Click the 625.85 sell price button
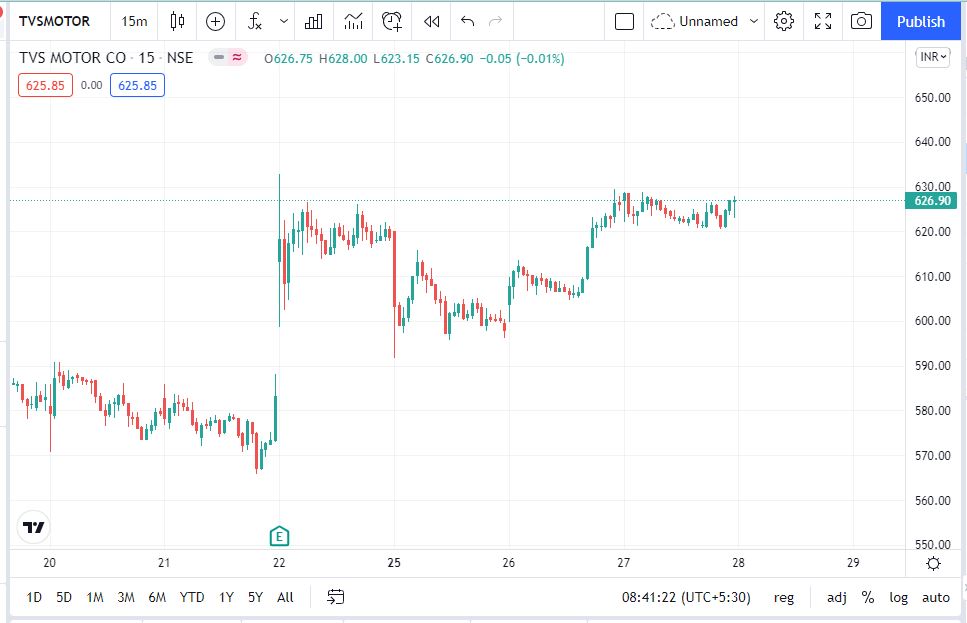Screen dimensions: 967x623 (45, 85)
